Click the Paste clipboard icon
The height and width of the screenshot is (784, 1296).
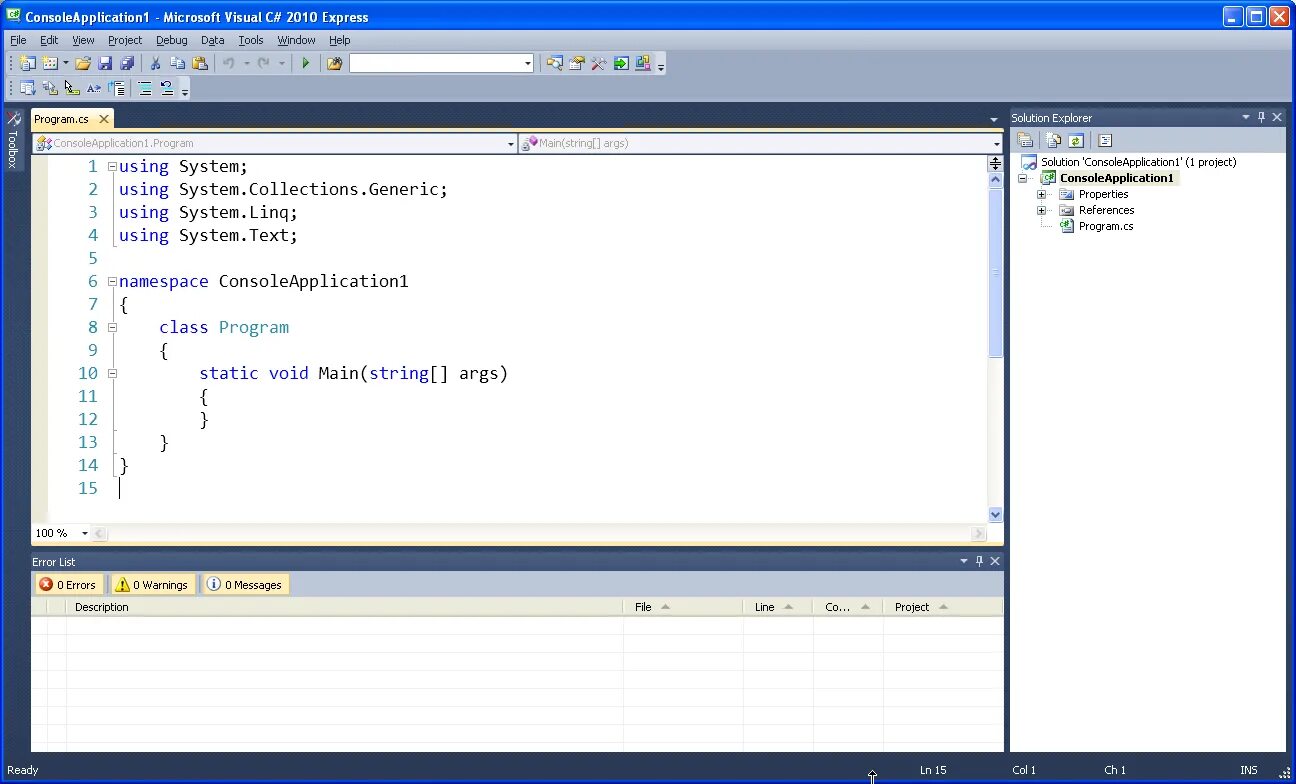(x=200, y=63)
